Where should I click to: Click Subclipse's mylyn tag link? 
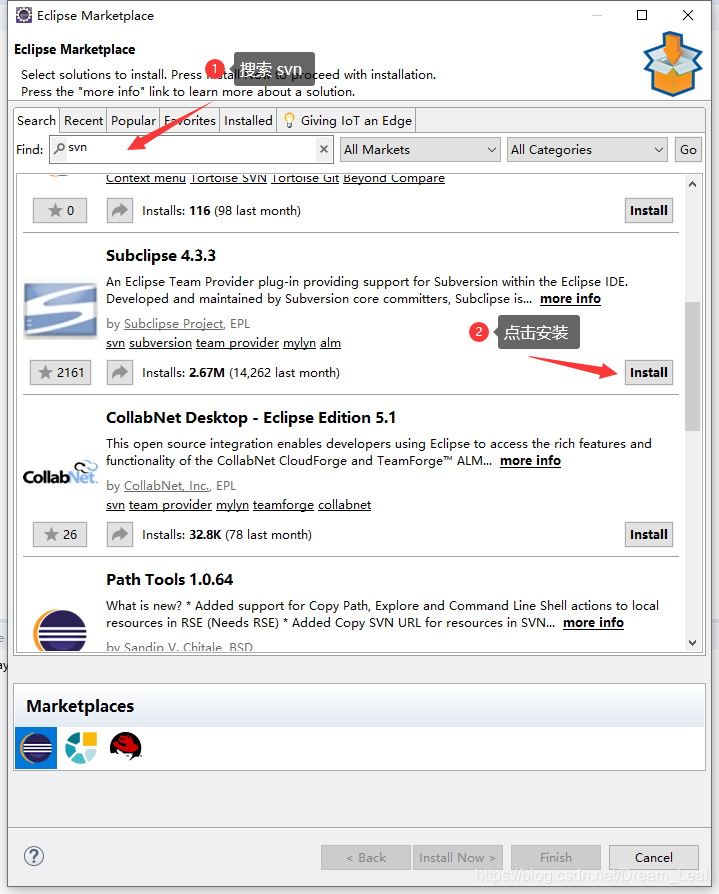click(x=299, y=343)
